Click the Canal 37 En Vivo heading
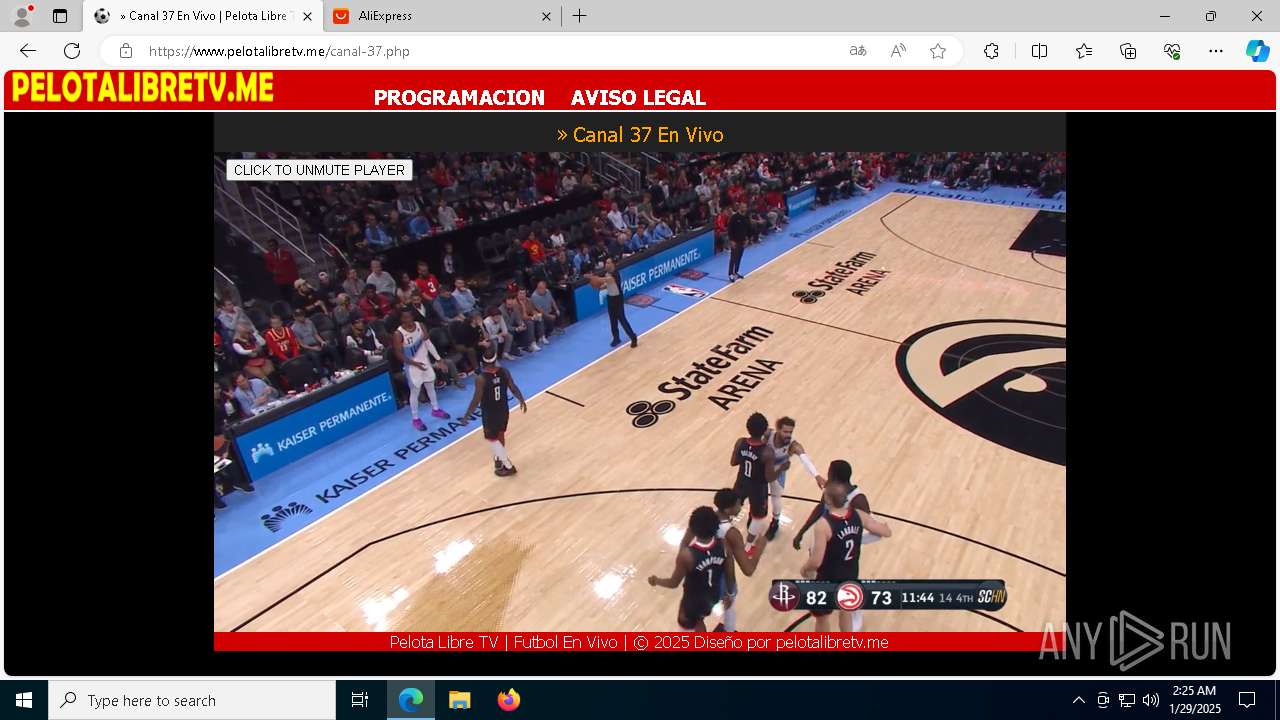Image resolution: width=1280 pixels, height=720 pixels. pos(640,134)
